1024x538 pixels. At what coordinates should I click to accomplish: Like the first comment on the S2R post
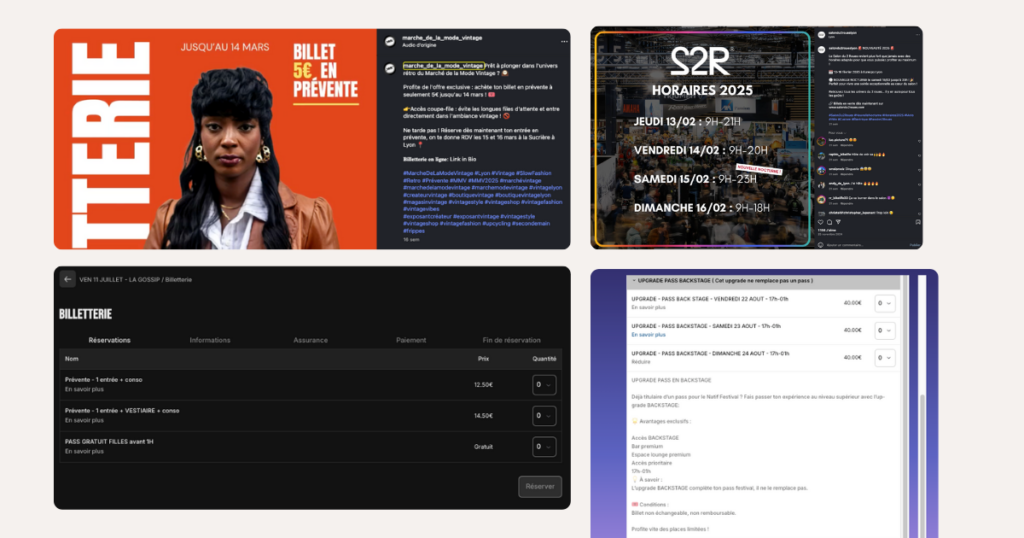coord(919,141)
